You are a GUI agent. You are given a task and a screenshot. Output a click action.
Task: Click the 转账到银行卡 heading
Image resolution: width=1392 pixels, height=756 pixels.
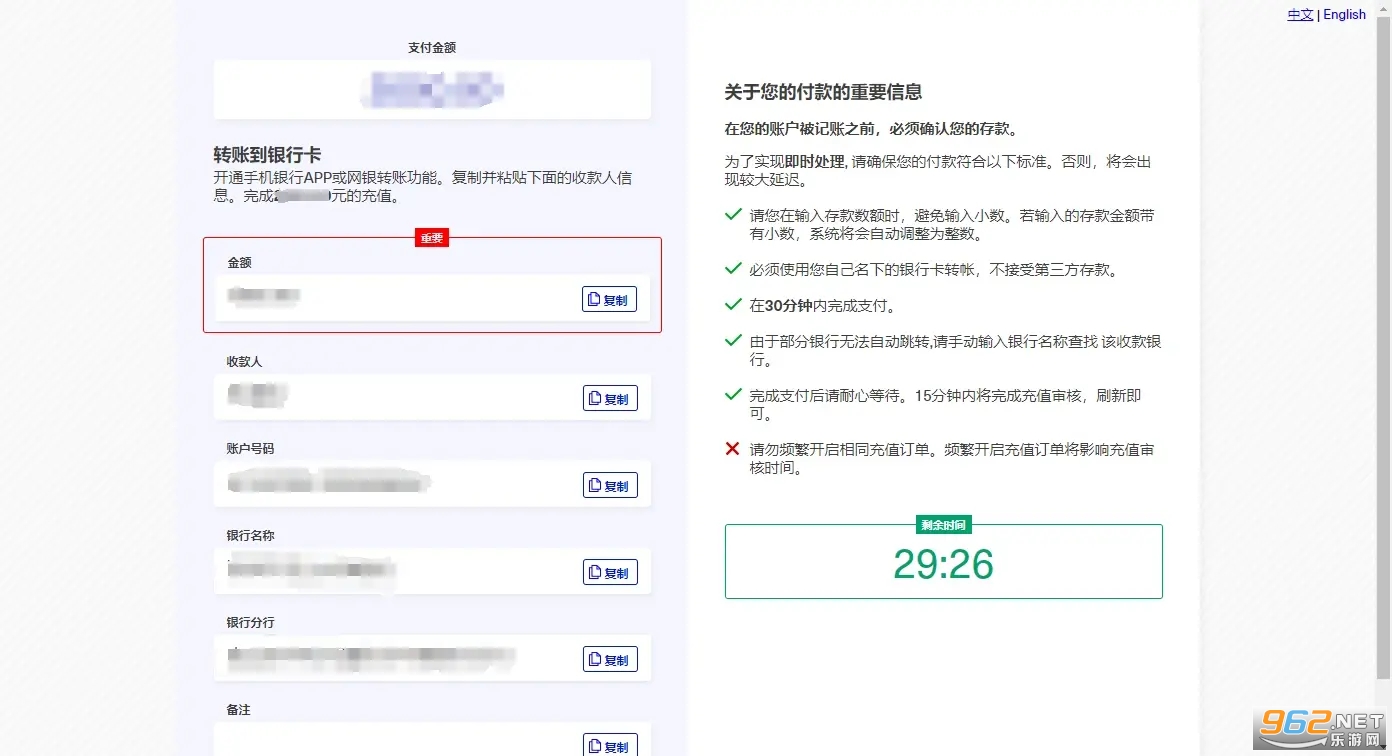tap(267, 155)
